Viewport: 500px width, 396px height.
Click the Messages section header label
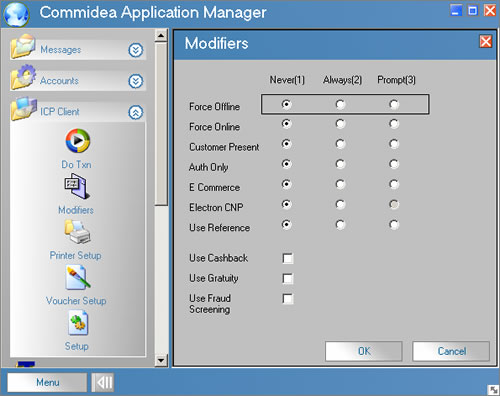click(x=61, y=50)
